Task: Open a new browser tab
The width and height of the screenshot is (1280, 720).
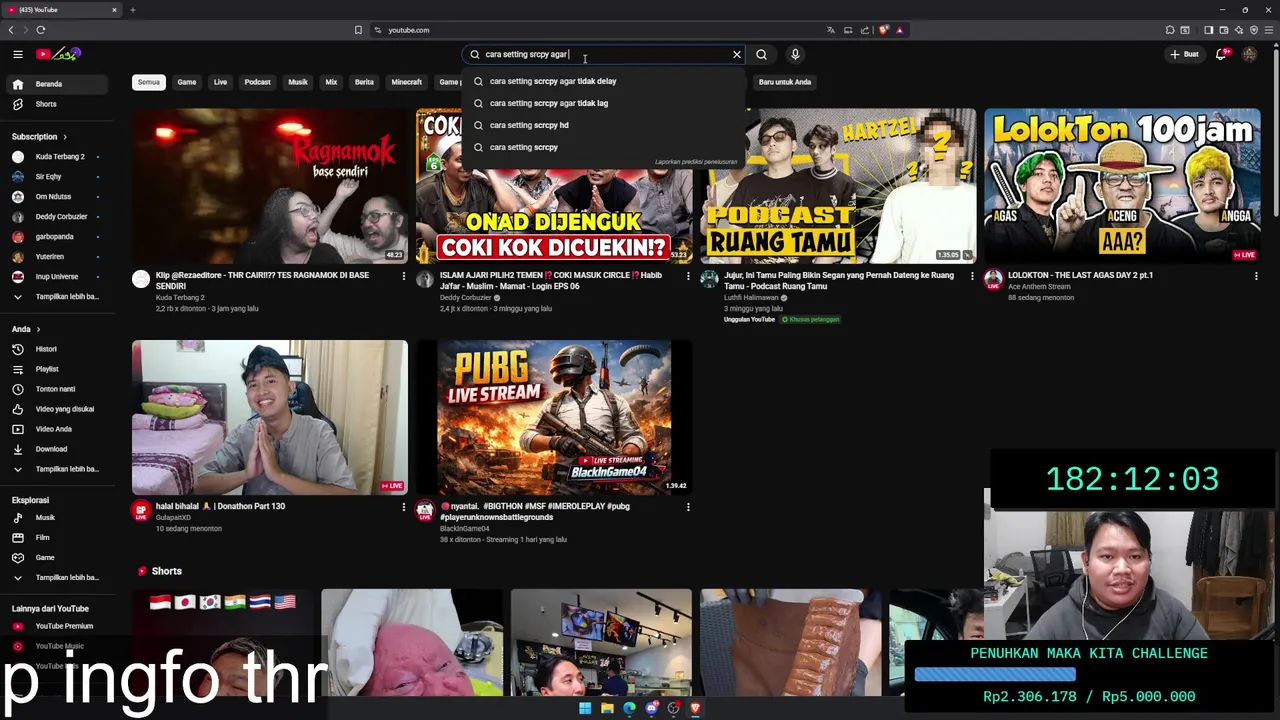Action: coord(132,10)
